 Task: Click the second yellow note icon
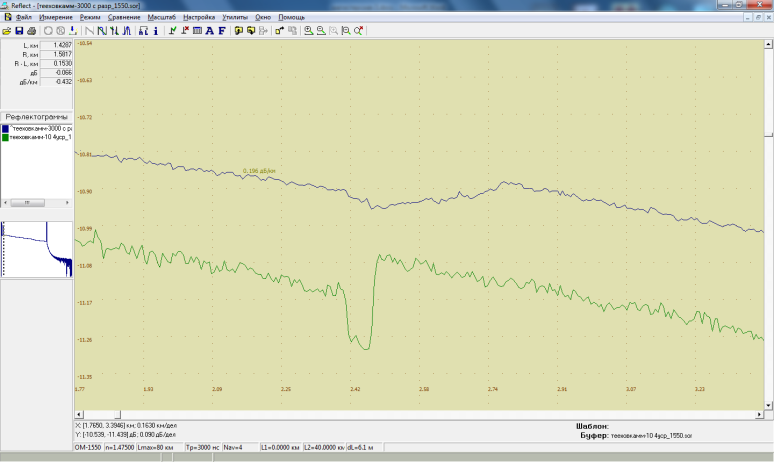click(x=251, y=31)
